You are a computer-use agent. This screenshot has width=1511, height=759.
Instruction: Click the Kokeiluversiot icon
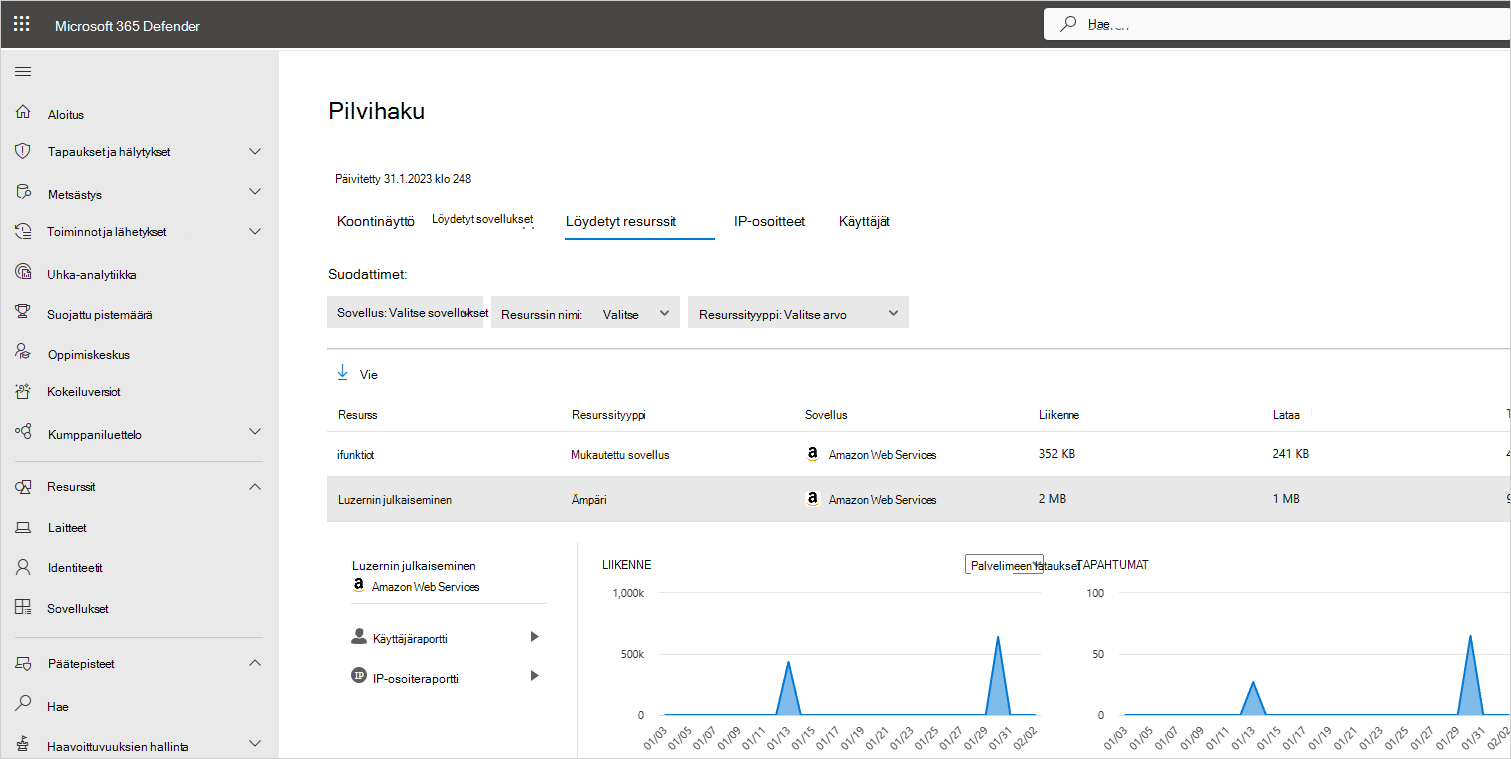tap(24, 391)
